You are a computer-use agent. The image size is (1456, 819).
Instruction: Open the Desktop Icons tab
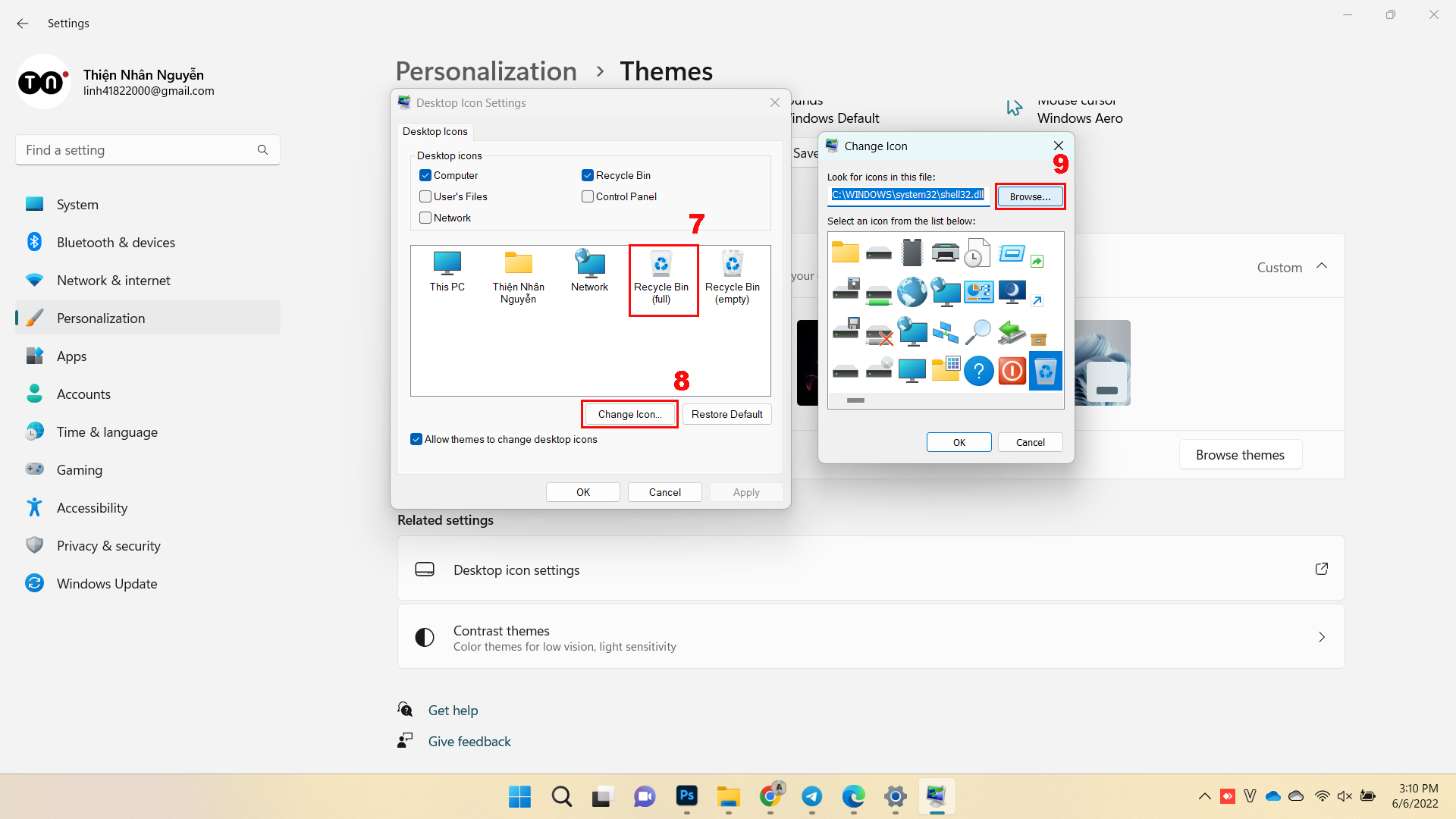[x=435, y=131]
